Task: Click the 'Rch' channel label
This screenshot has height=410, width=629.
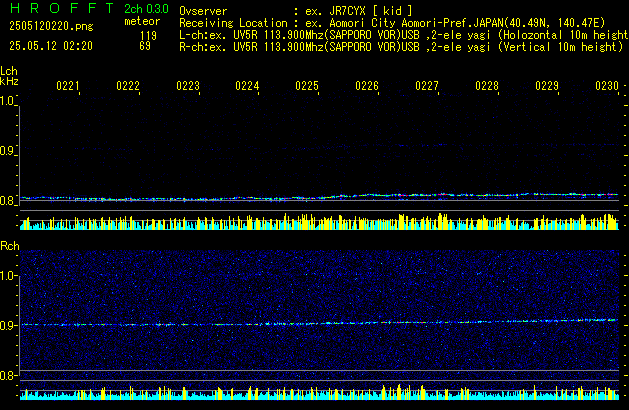Action: click(x=10, y=246)
